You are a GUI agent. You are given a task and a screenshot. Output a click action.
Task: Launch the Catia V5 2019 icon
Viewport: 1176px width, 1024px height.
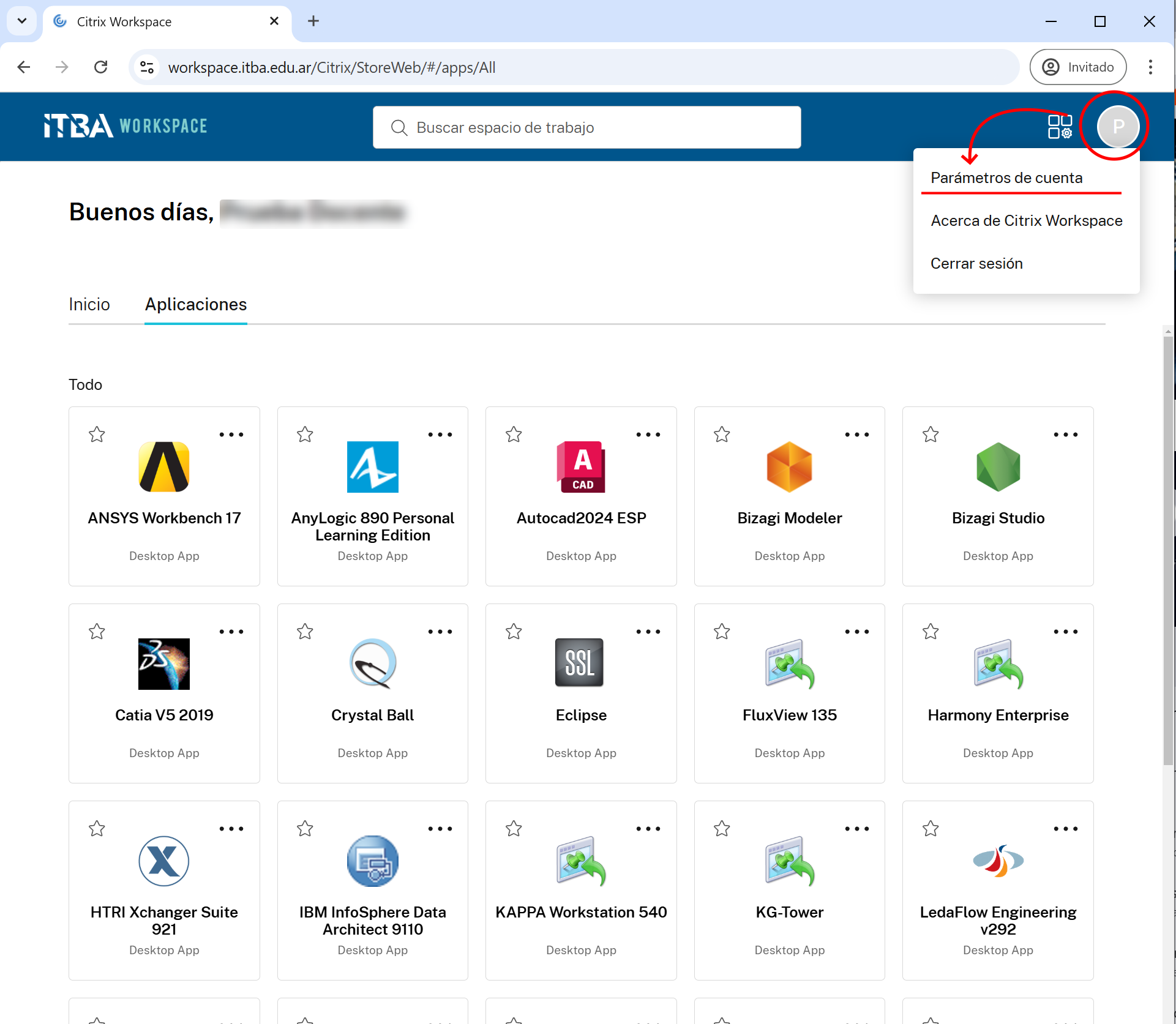pyautogui.click(x=163, y=663)
